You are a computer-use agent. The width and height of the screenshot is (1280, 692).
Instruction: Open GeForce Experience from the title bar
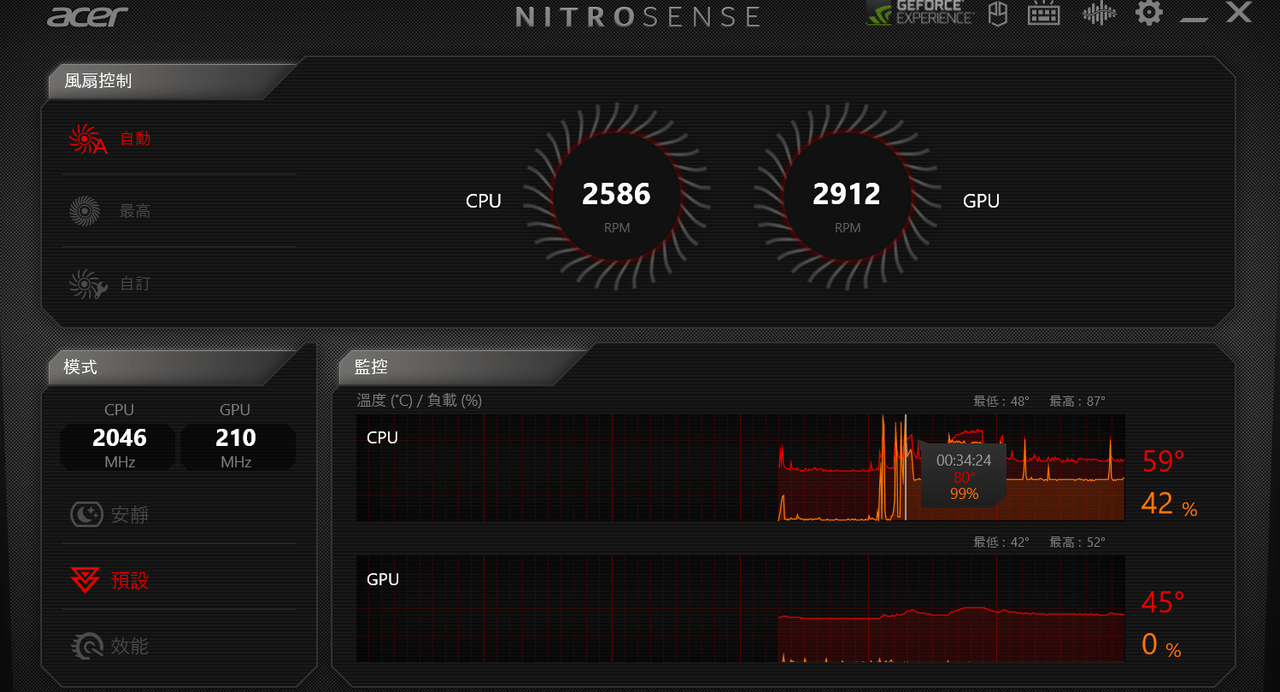click(919, 13)
